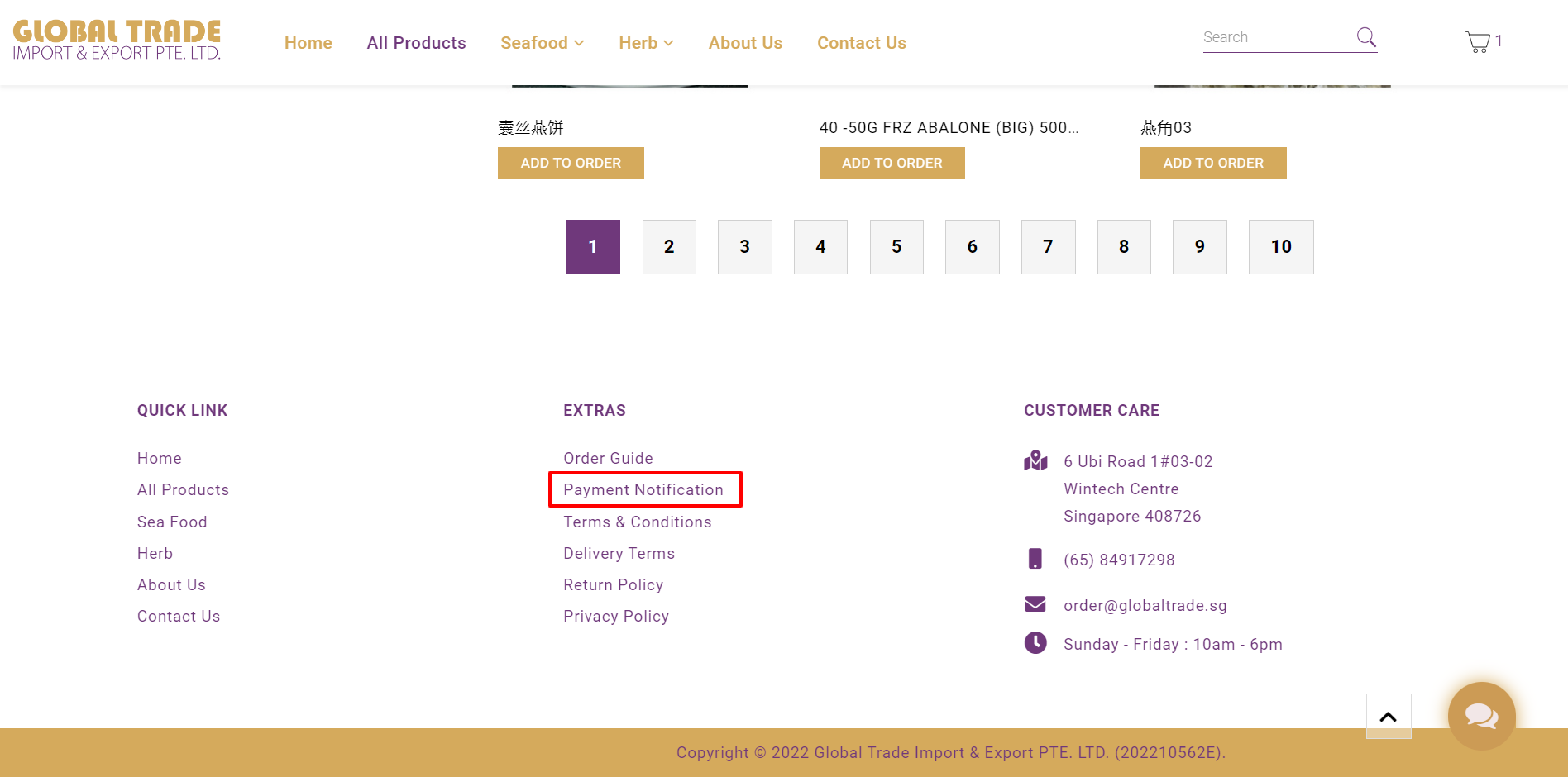
Task: Click the envelope email icon
Action: [1035, 604]
